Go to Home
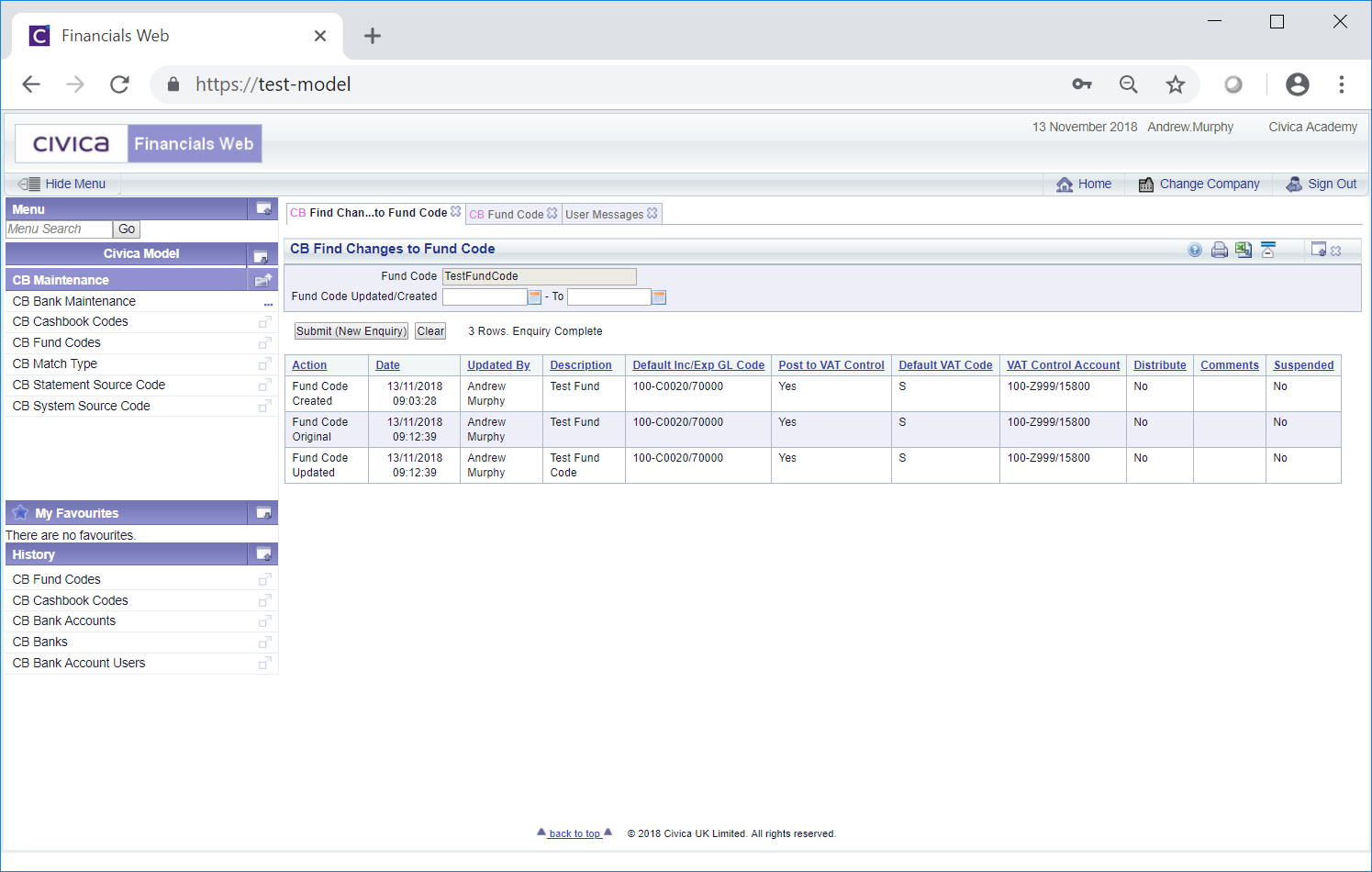Screen dimensions: 1372x872 pos(1084,184)
